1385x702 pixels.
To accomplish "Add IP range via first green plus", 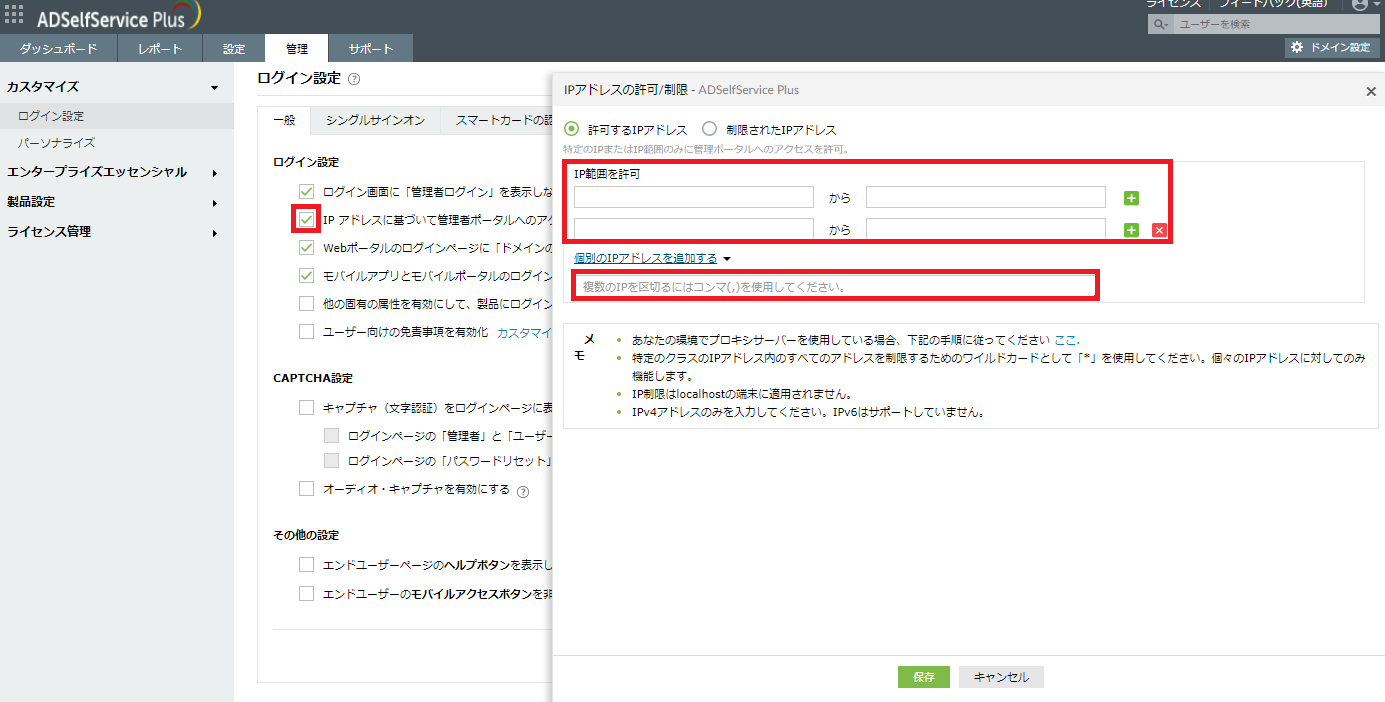I will [x=1131, y=198].
